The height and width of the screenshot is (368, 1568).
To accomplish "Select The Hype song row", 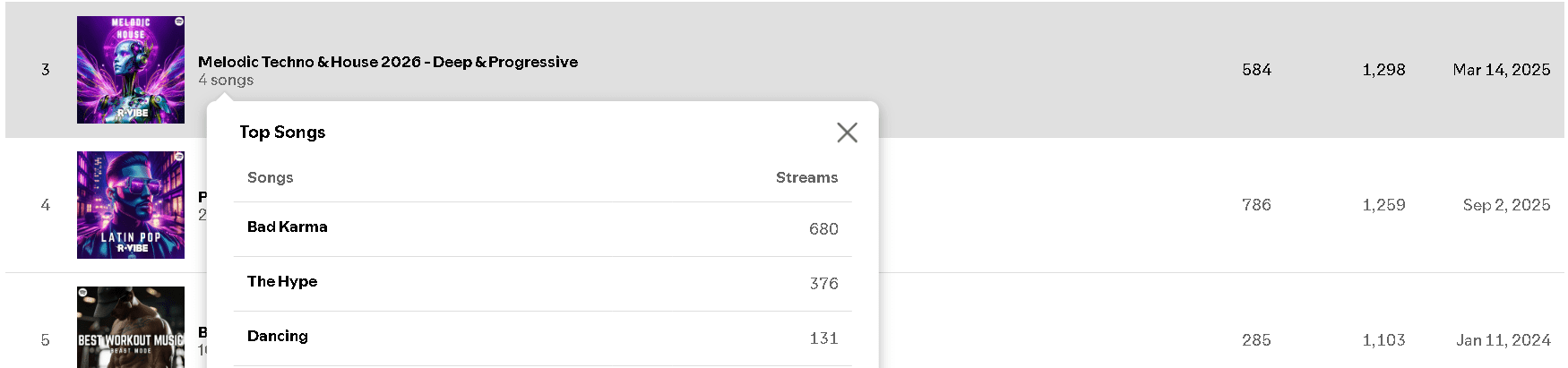I will click(543, 284).
